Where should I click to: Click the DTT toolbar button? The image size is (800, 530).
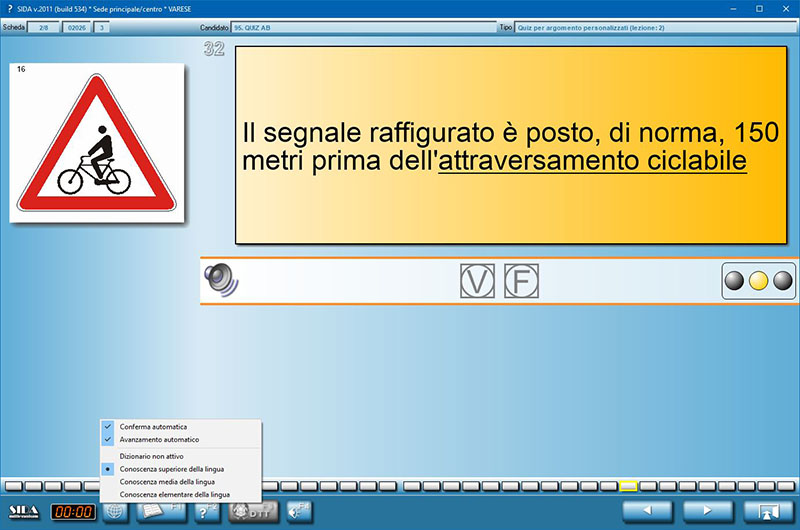(253, 511)
